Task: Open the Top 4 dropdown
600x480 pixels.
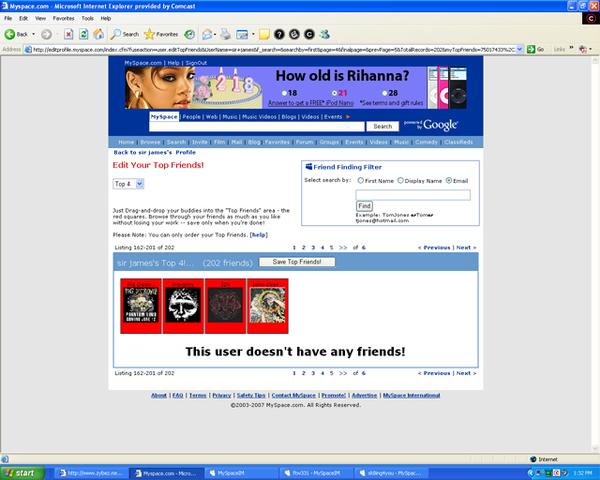Action: click(128, 185)
